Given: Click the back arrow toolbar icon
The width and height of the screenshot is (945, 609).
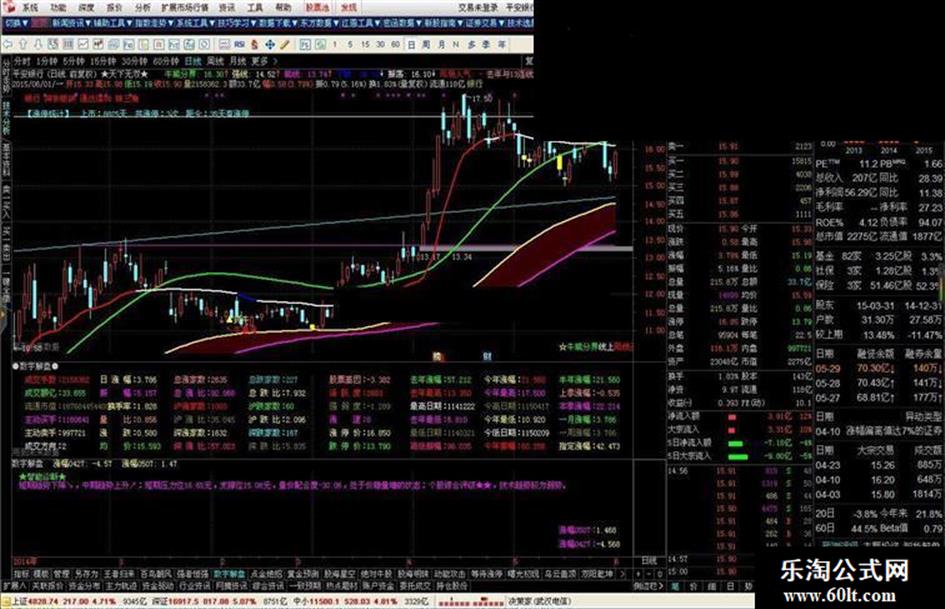Looking at the screenshot, I should pyautogui.click(x=8, y=45).
